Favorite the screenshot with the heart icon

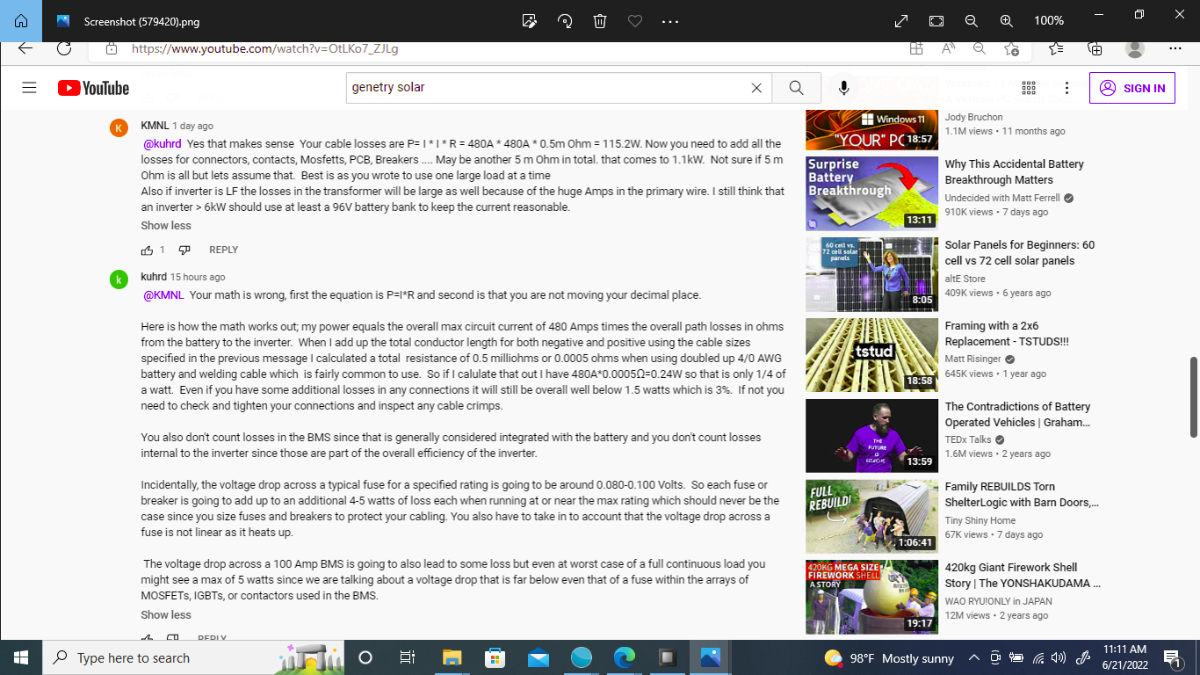[x=634, y=20]
